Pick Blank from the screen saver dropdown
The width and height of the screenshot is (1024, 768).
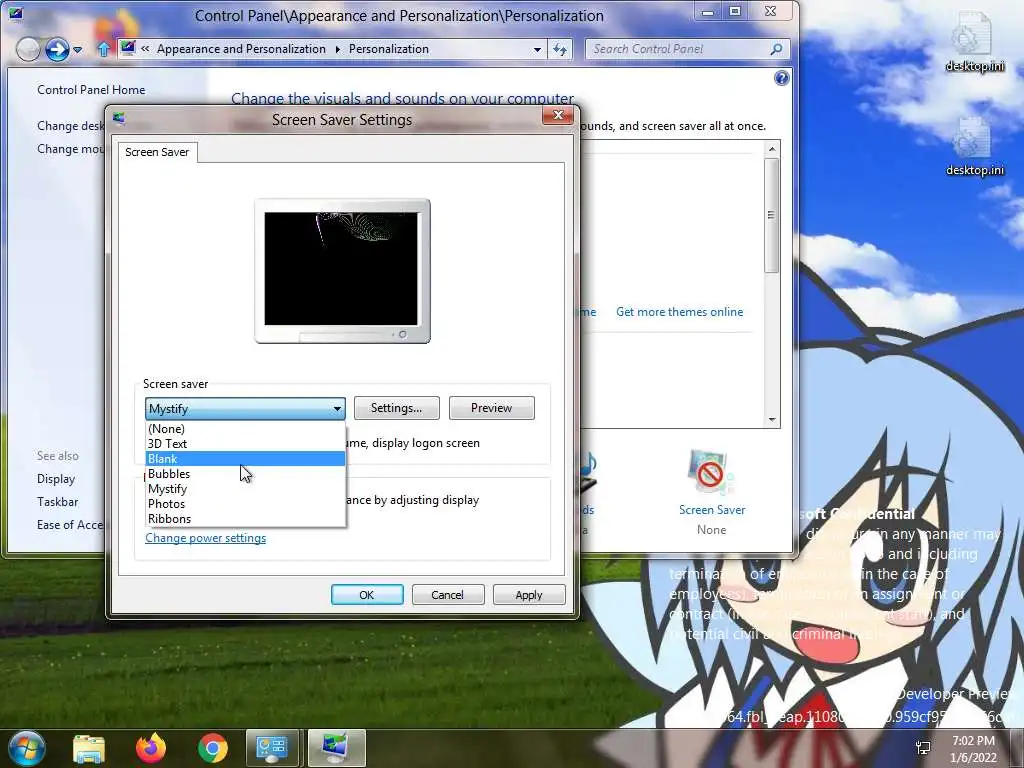(x=245, y=458)
